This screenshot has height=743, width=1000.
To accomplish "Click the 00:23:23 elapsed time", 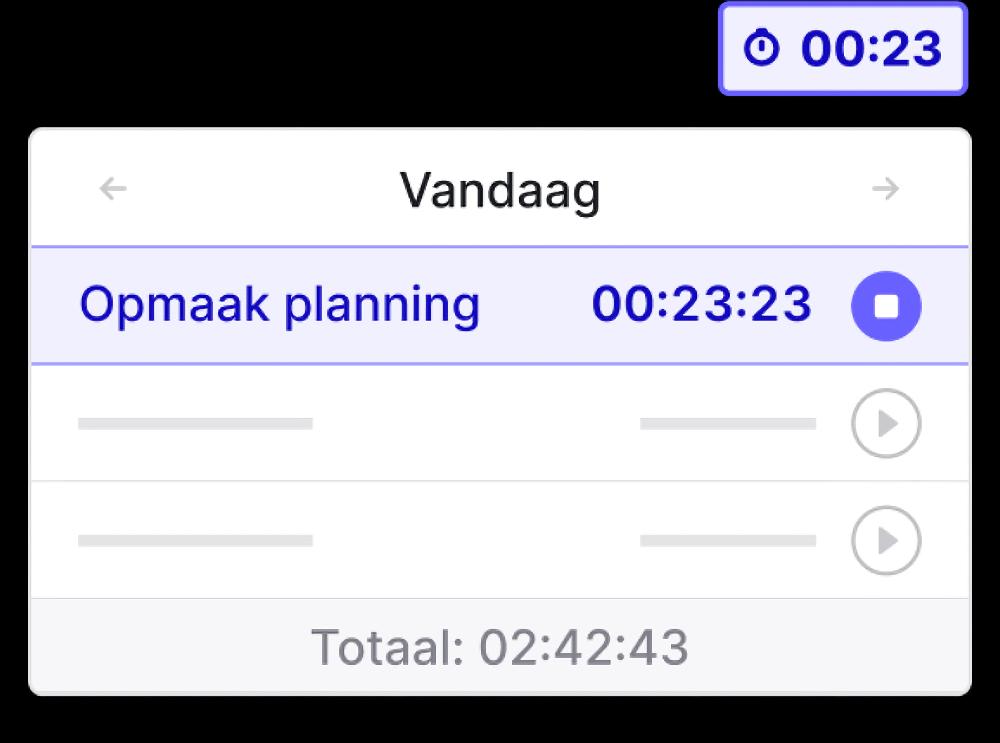I will tap(701, 304).
